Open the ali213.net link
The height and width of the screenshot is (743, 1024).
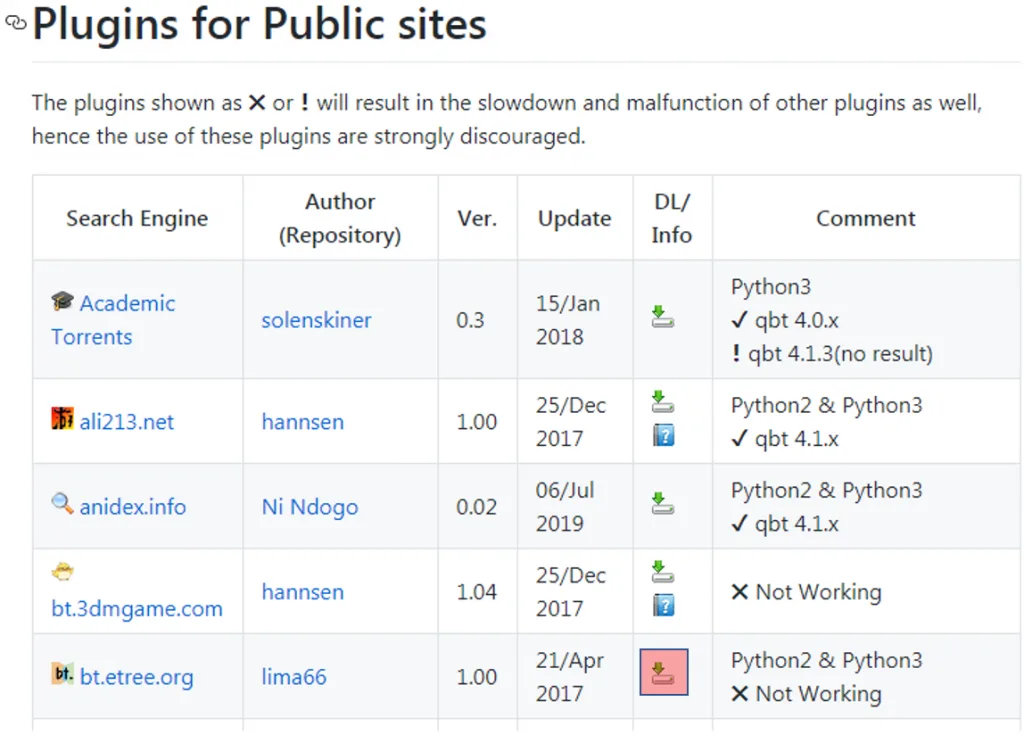127,422
